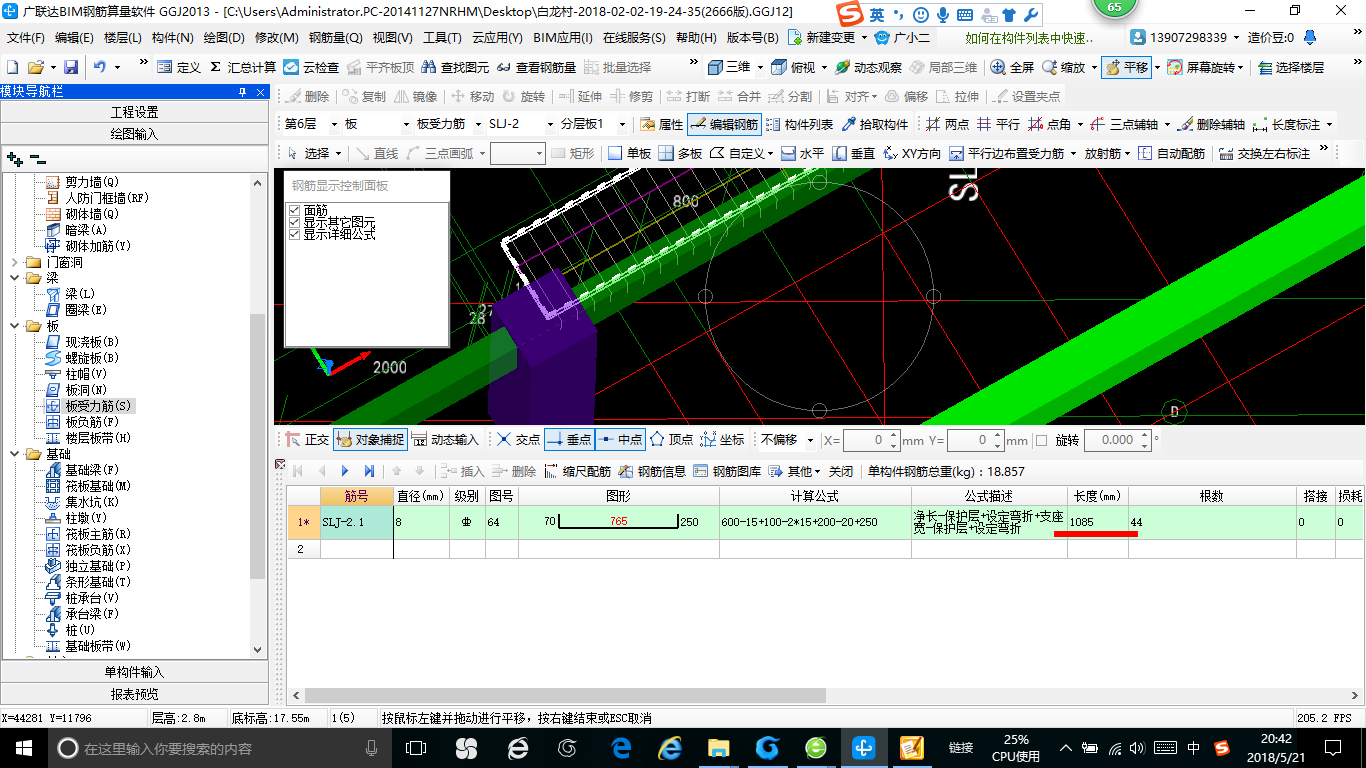
Task: Open the 钢筋量(Q) menu
Action: coord(336,38)
